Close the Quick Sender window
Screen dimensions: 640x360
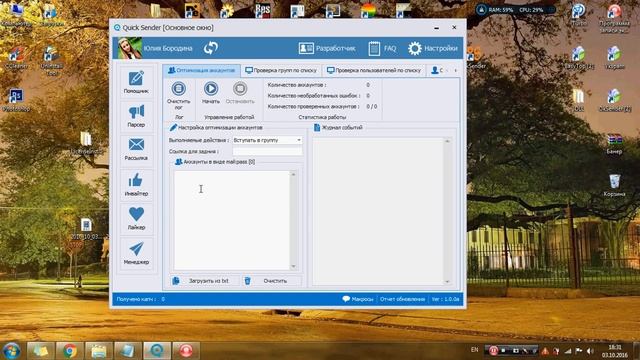(x=454, y=28)
